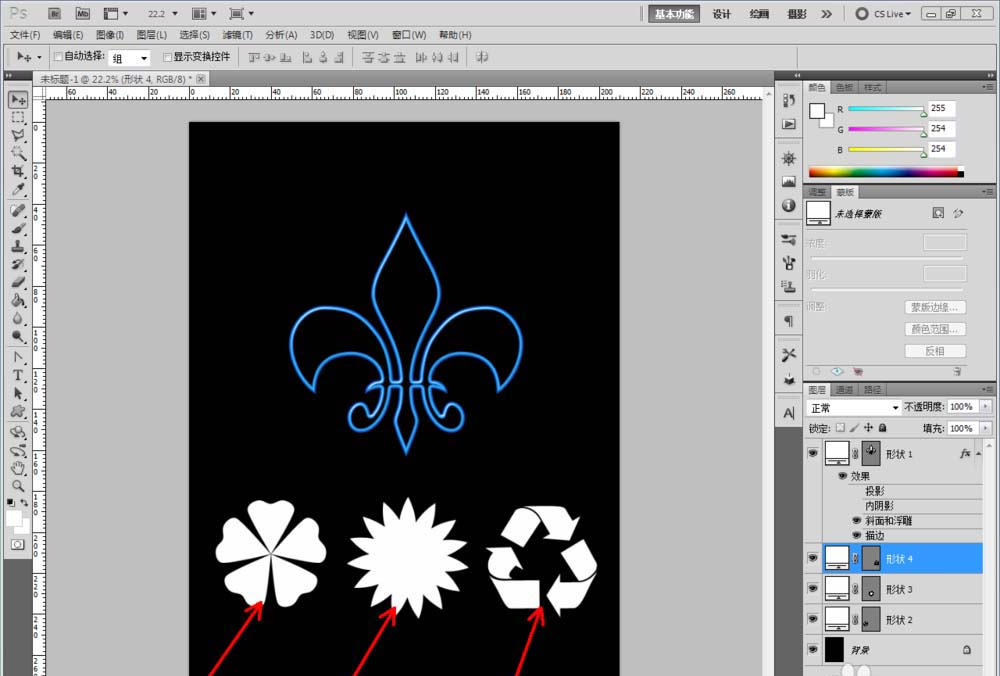This screenshot has height=676, width=1000.
Task: Select the Rectangular Marquee tool
Action: click(18, 117)
